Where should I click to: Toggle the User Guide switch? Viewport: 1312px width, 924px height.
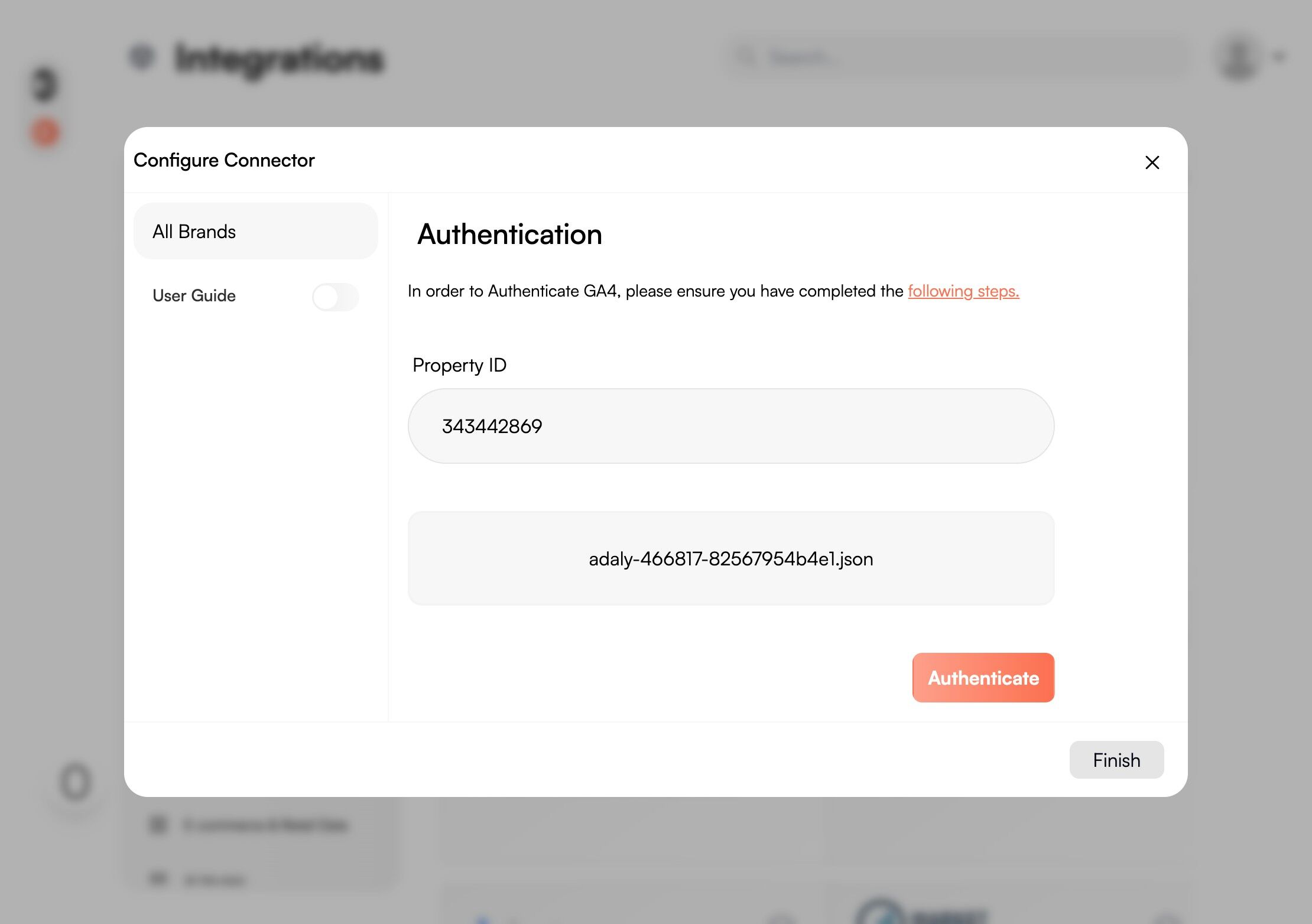coord(335,297)
